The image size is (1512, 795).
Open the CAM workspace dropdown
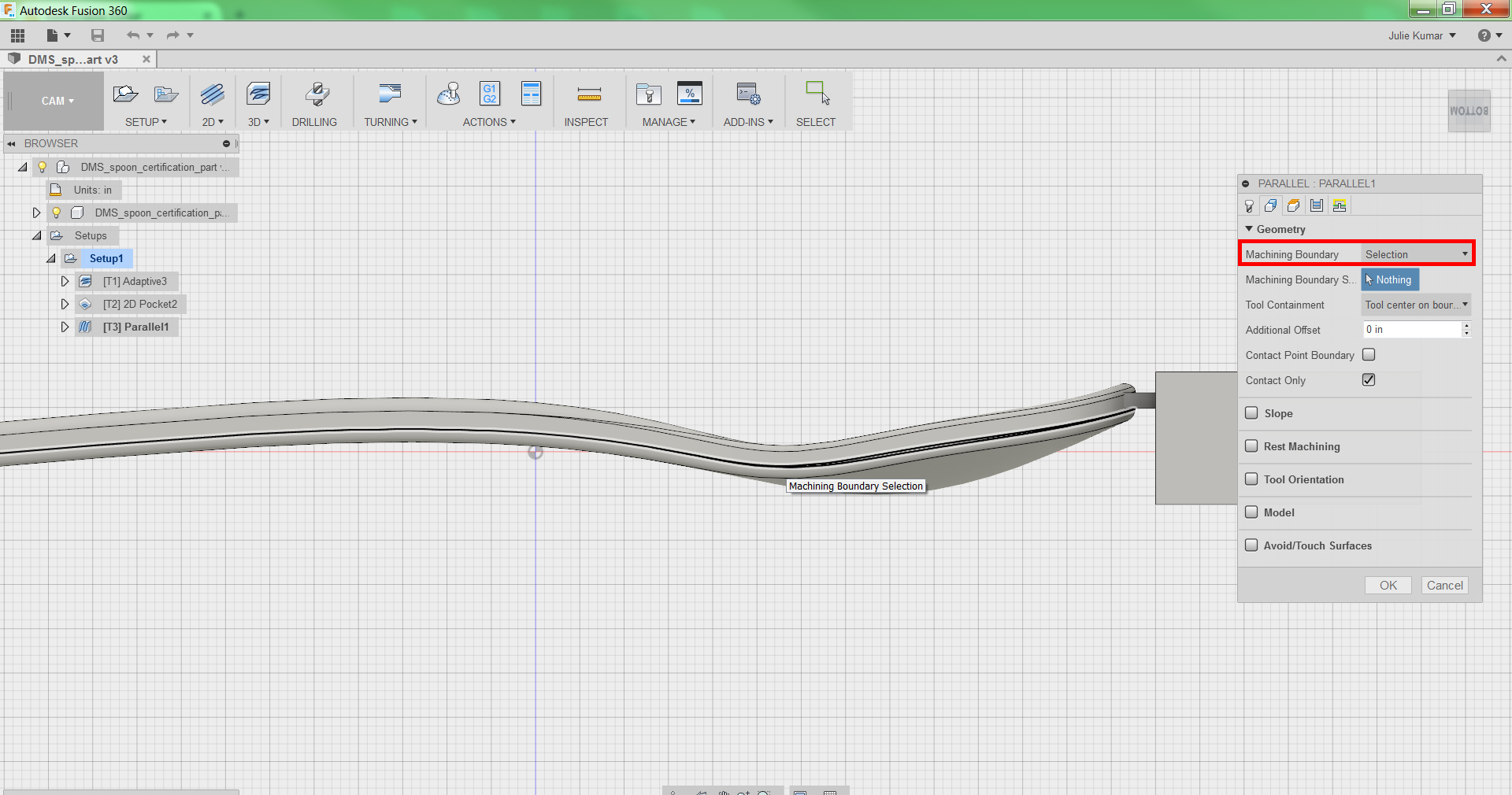pos(57,101)
